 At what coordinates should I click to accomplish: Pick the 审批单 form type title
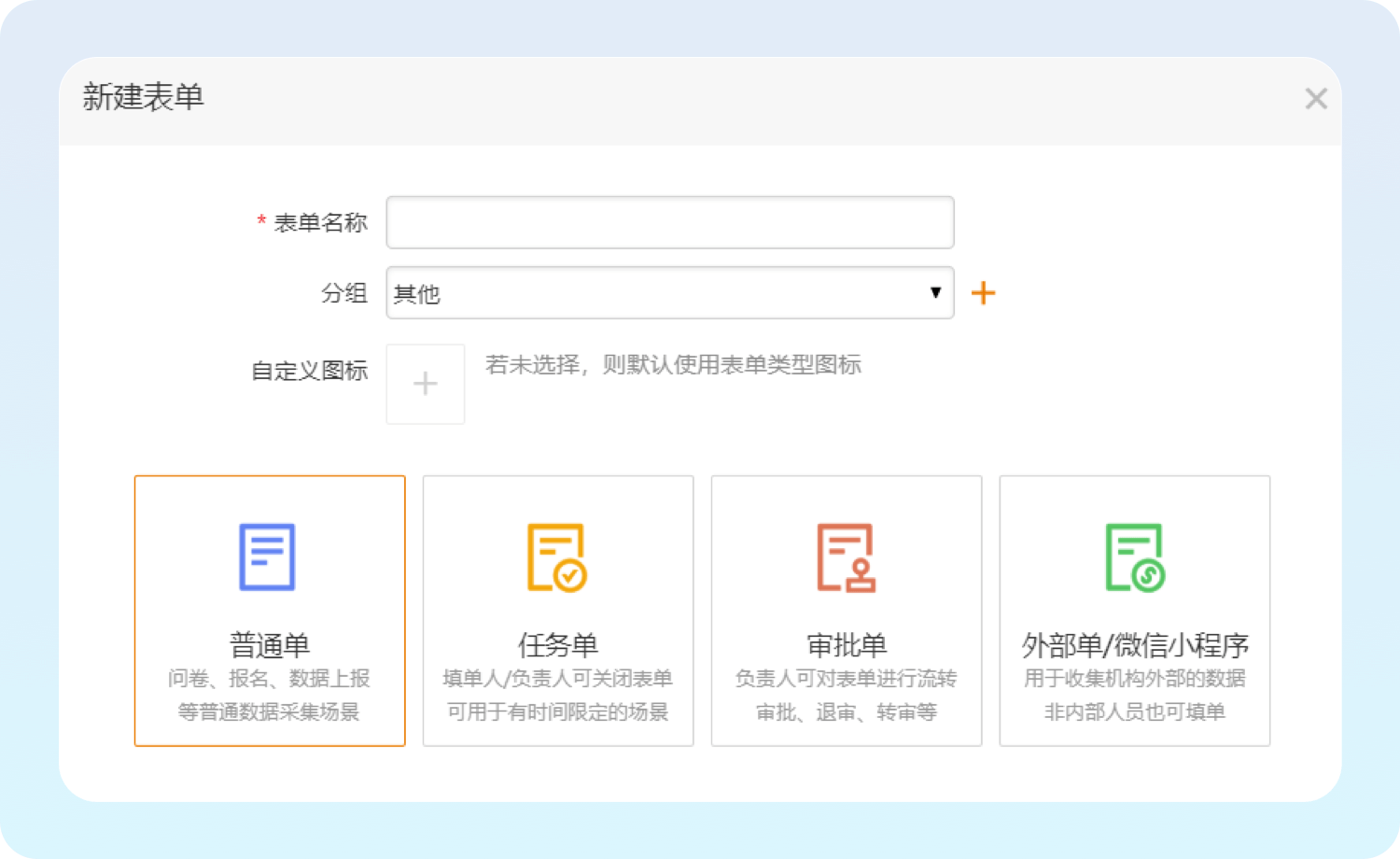[847, 644]
